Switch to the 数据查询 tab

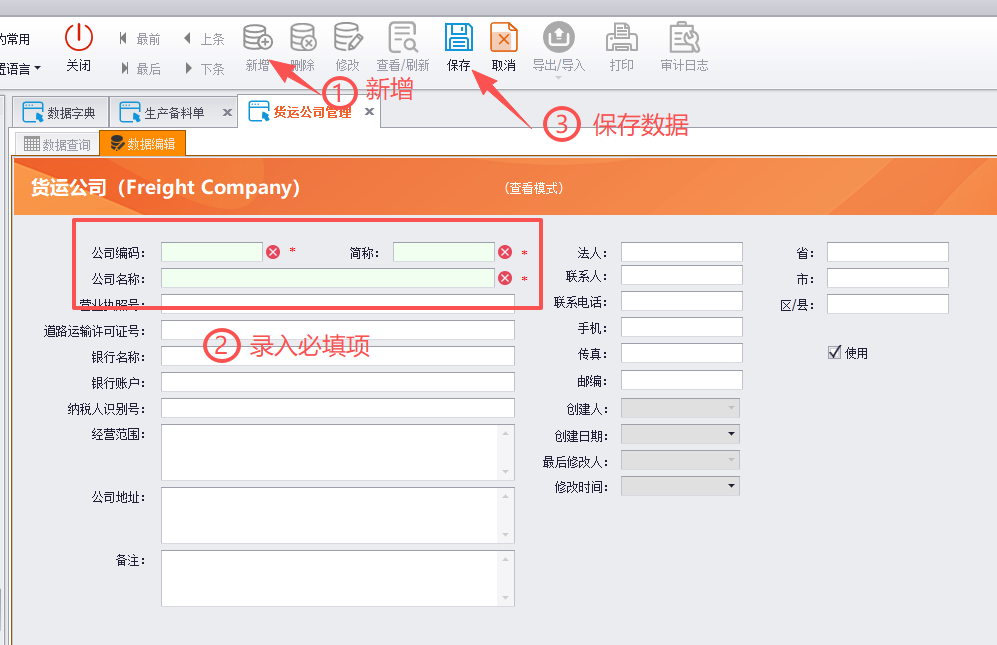(57, 144)
